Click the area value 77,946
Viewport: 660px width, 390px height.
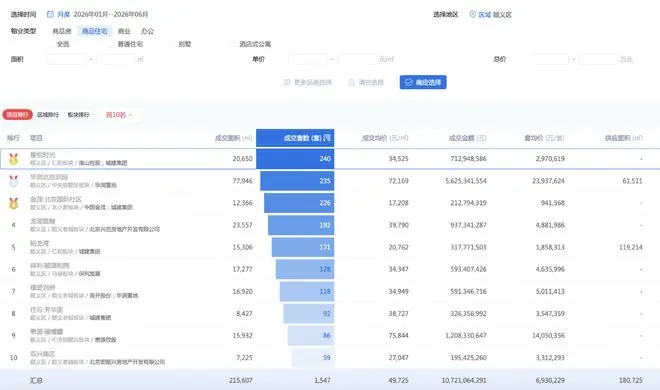pos(242,181)
